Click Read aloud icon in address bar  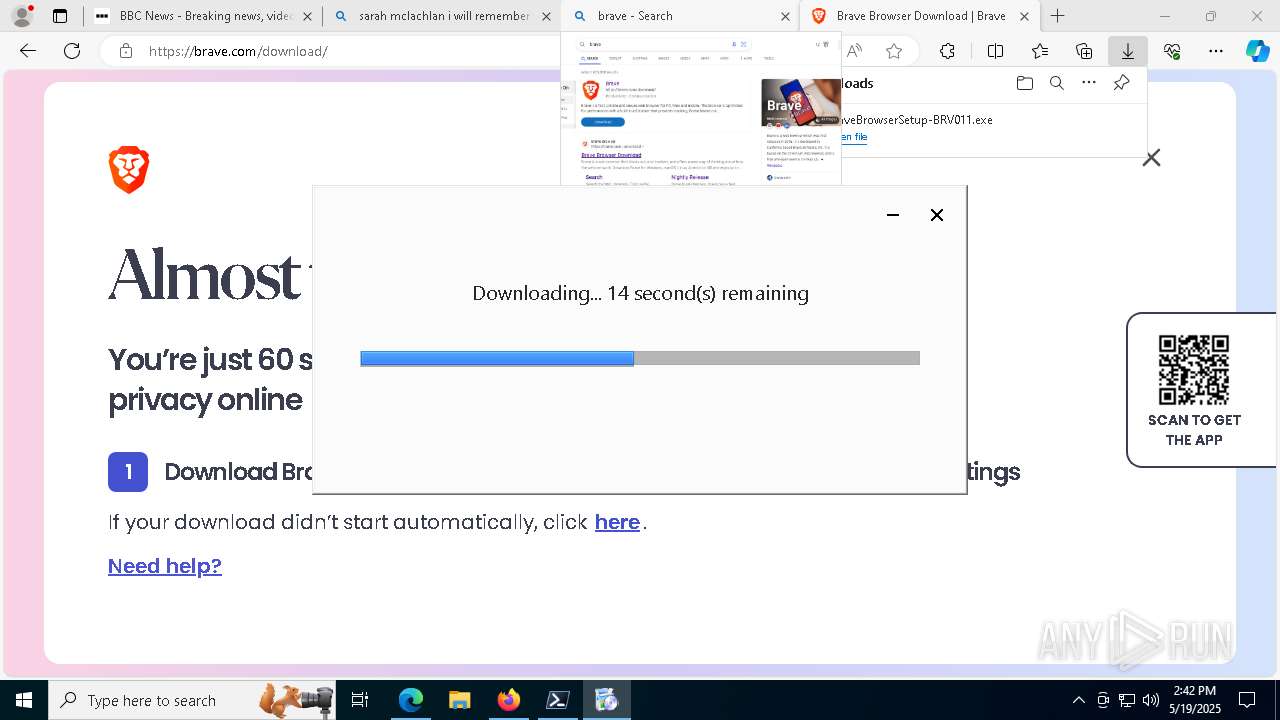854,51
